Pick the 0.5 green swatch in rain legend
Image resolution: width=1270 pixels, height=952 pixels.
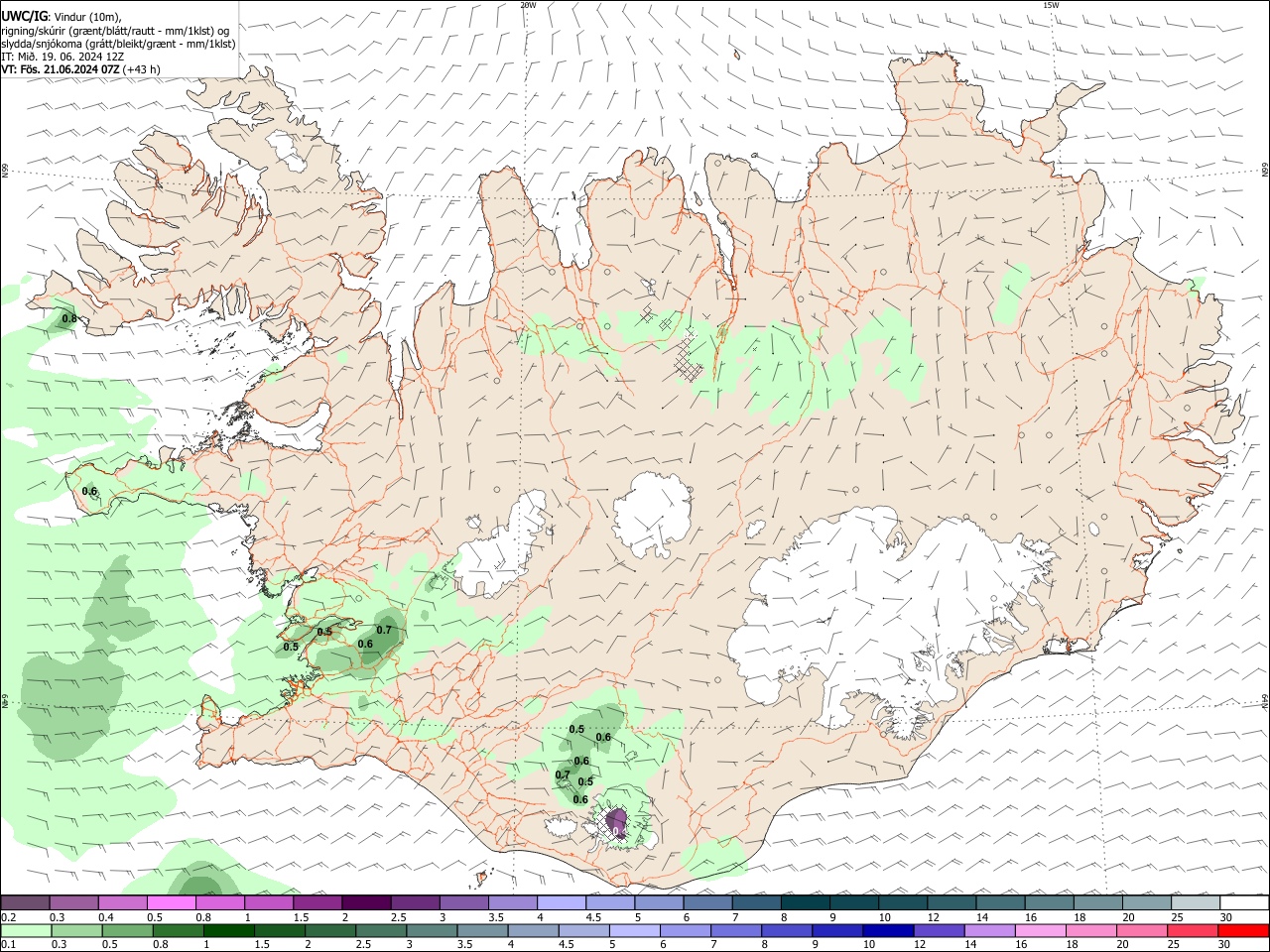click(x=127, y=930)
